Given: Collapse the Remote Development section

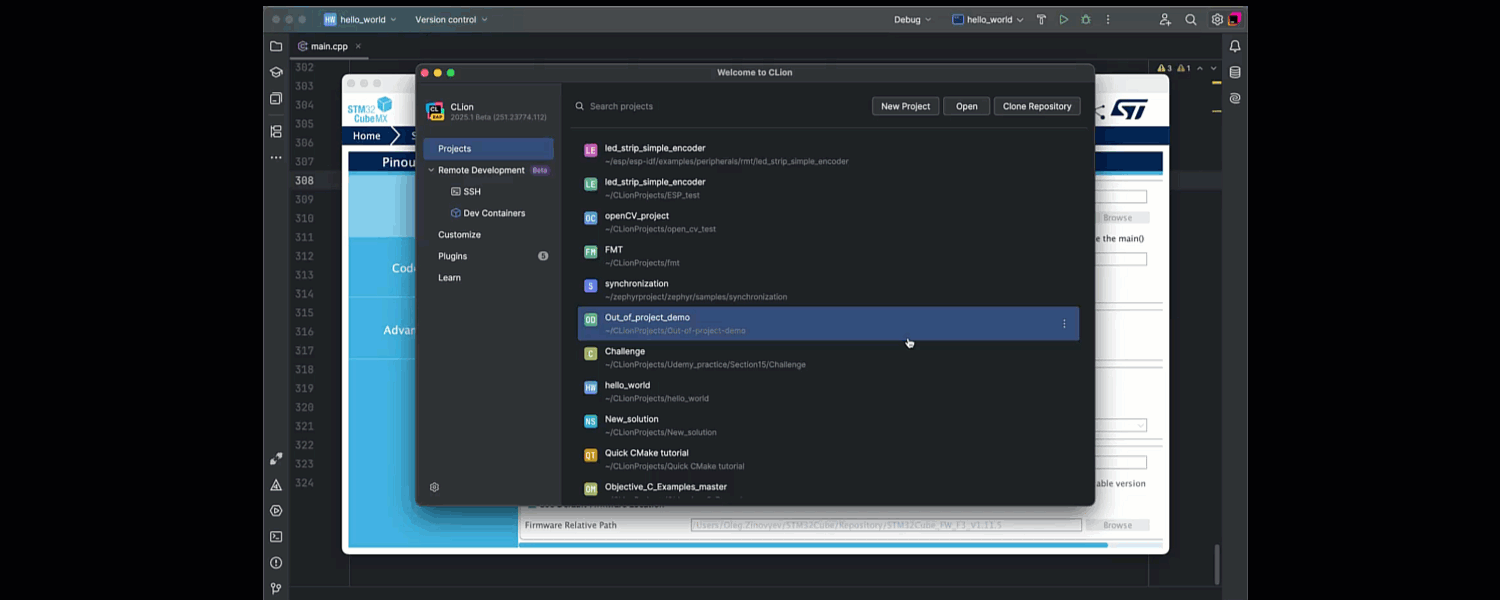Looking at the screenshot, I should (431, 170).
